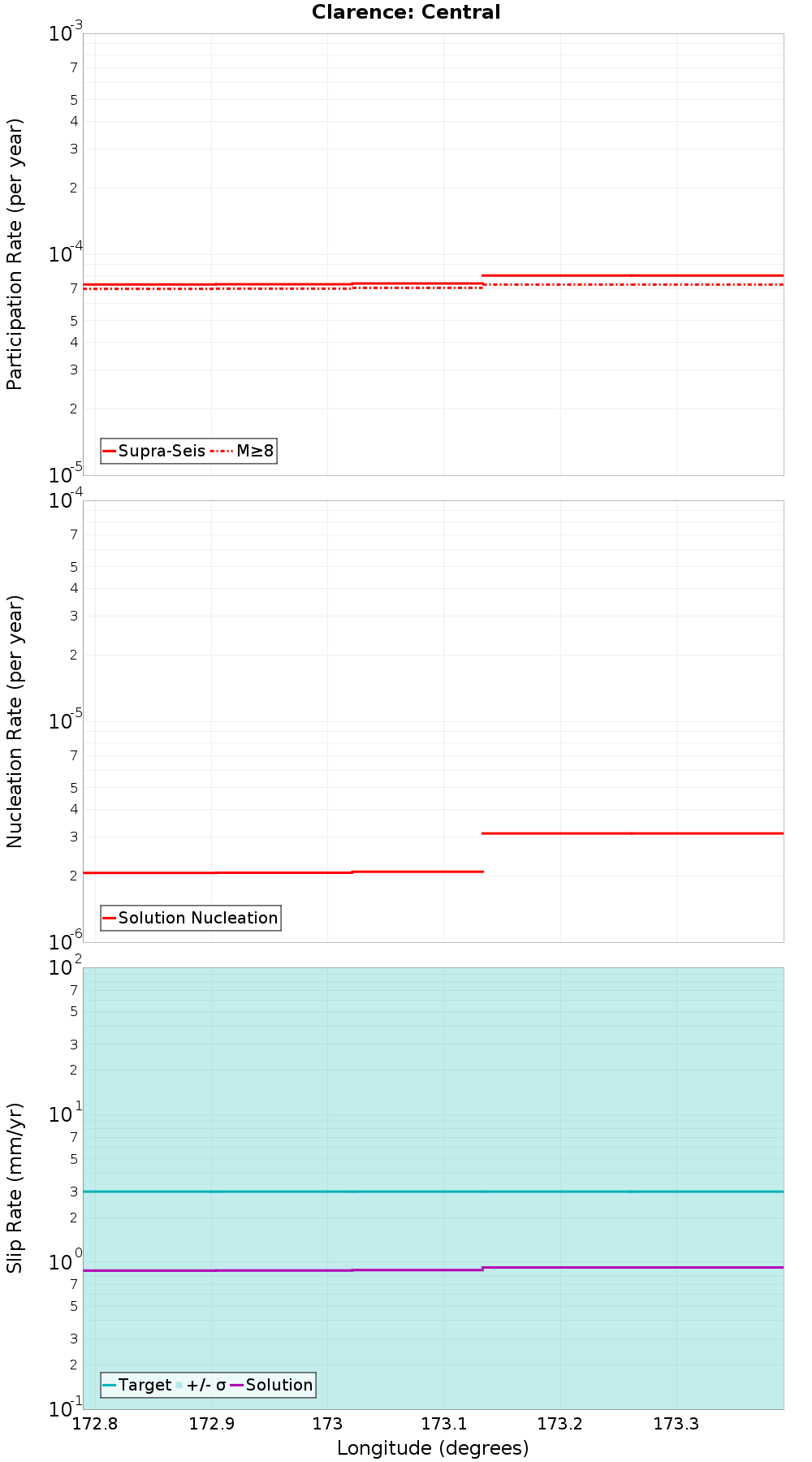This screenshot has width=812, height=1462.
Task: Click the 173.3 longitude tick label
Action: (676, 1424)
